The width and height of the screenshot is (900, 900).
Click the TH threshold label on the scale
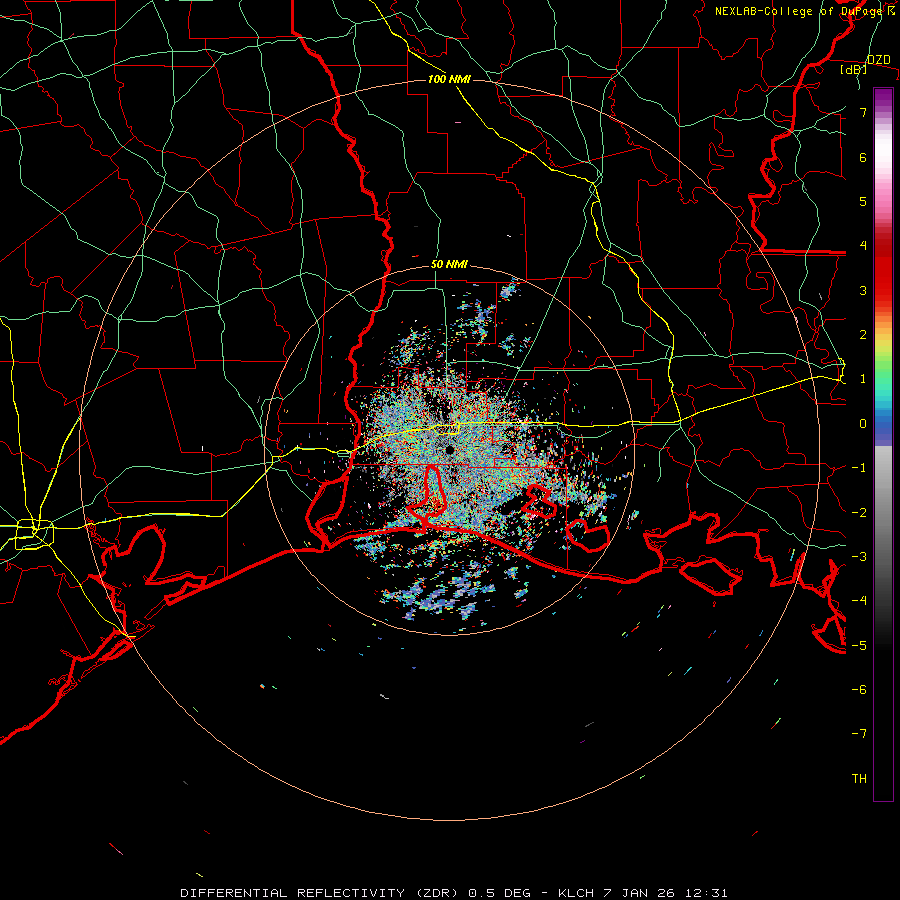(x=859, y=779)
